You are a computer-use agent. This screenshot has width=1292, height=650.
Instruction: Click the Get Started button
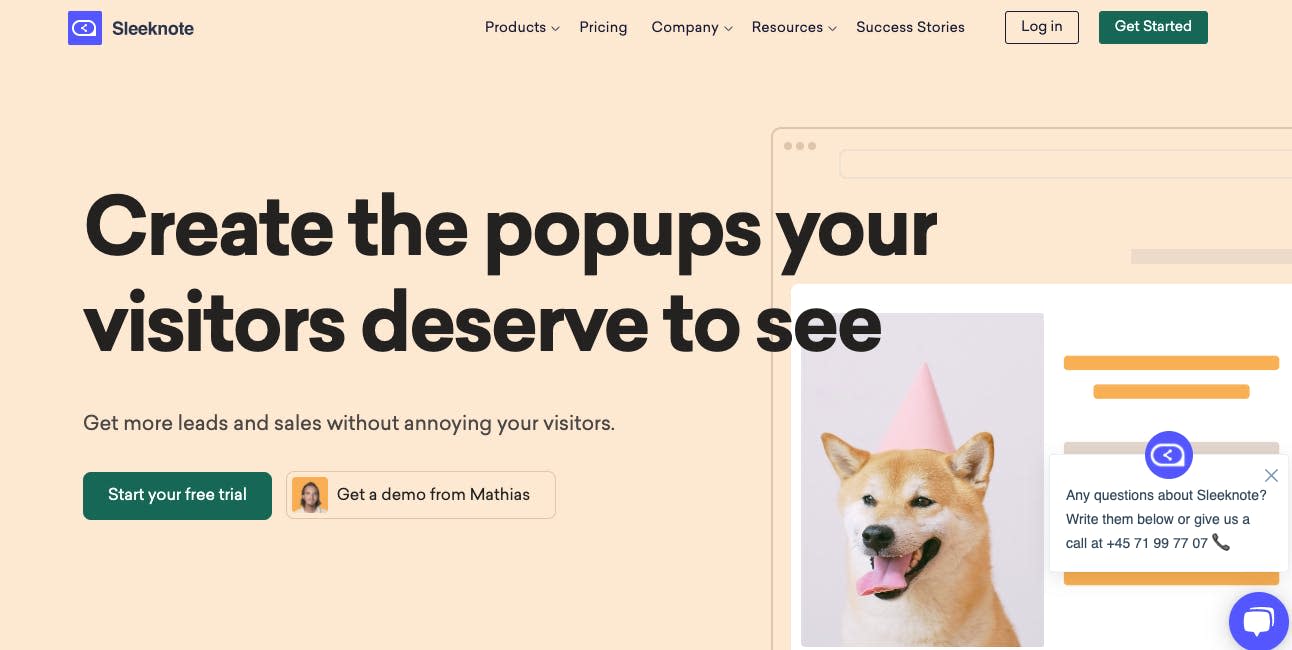(1153, 27)
